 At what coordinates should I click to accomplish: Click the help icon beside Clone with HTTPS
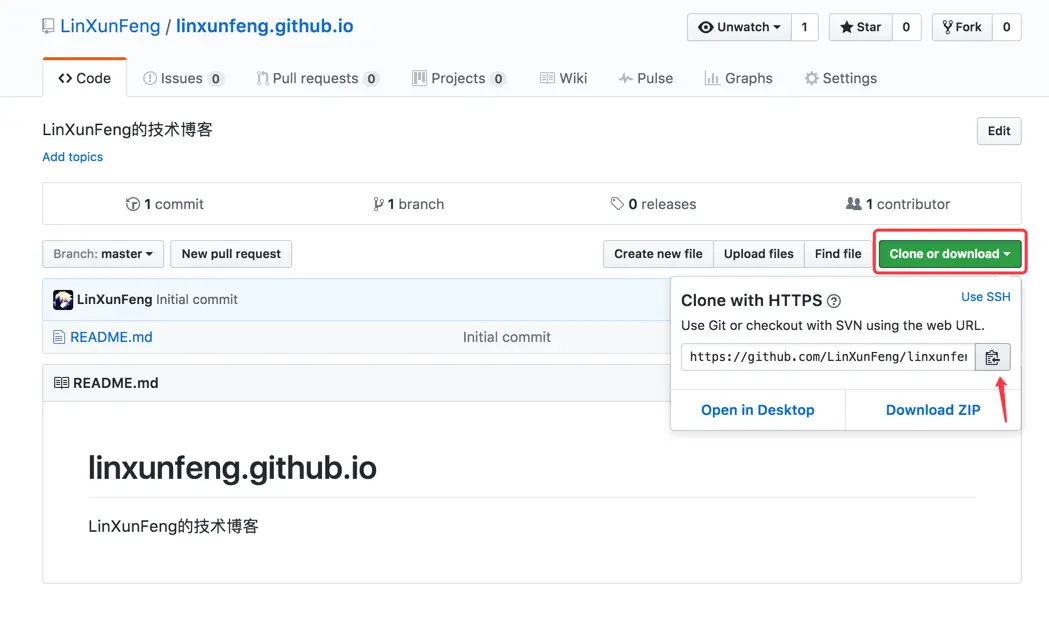coord(835,300)
